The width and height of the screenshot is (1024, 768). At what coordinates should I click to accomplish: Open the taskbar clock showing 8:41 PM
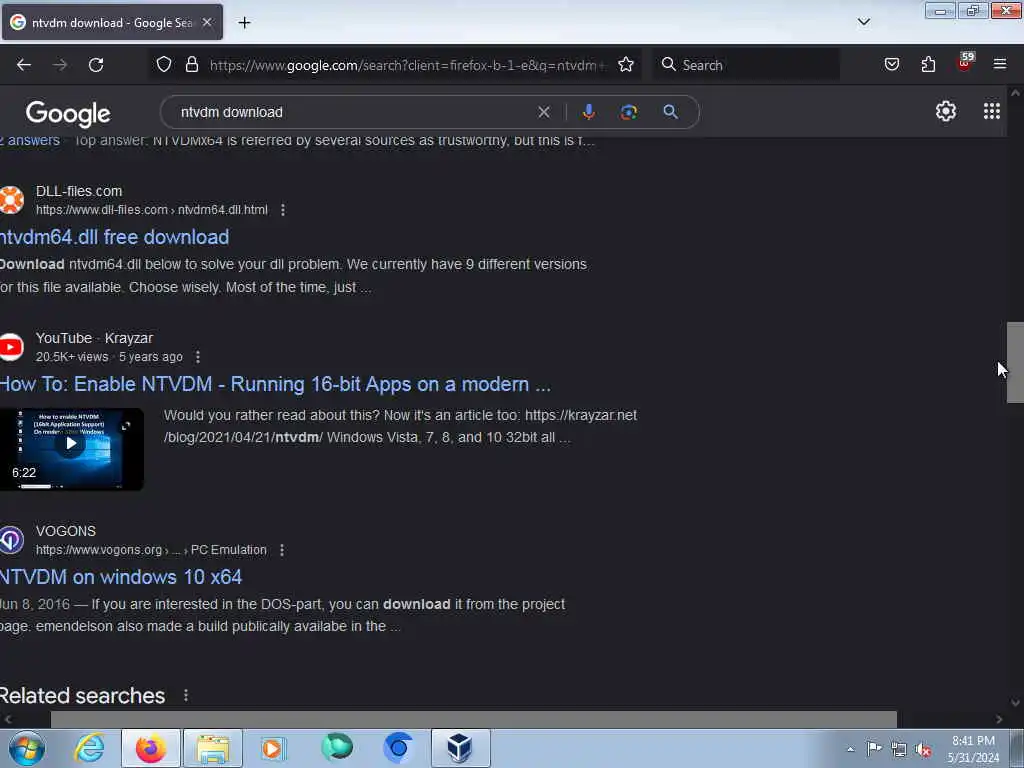click(973, 749)
